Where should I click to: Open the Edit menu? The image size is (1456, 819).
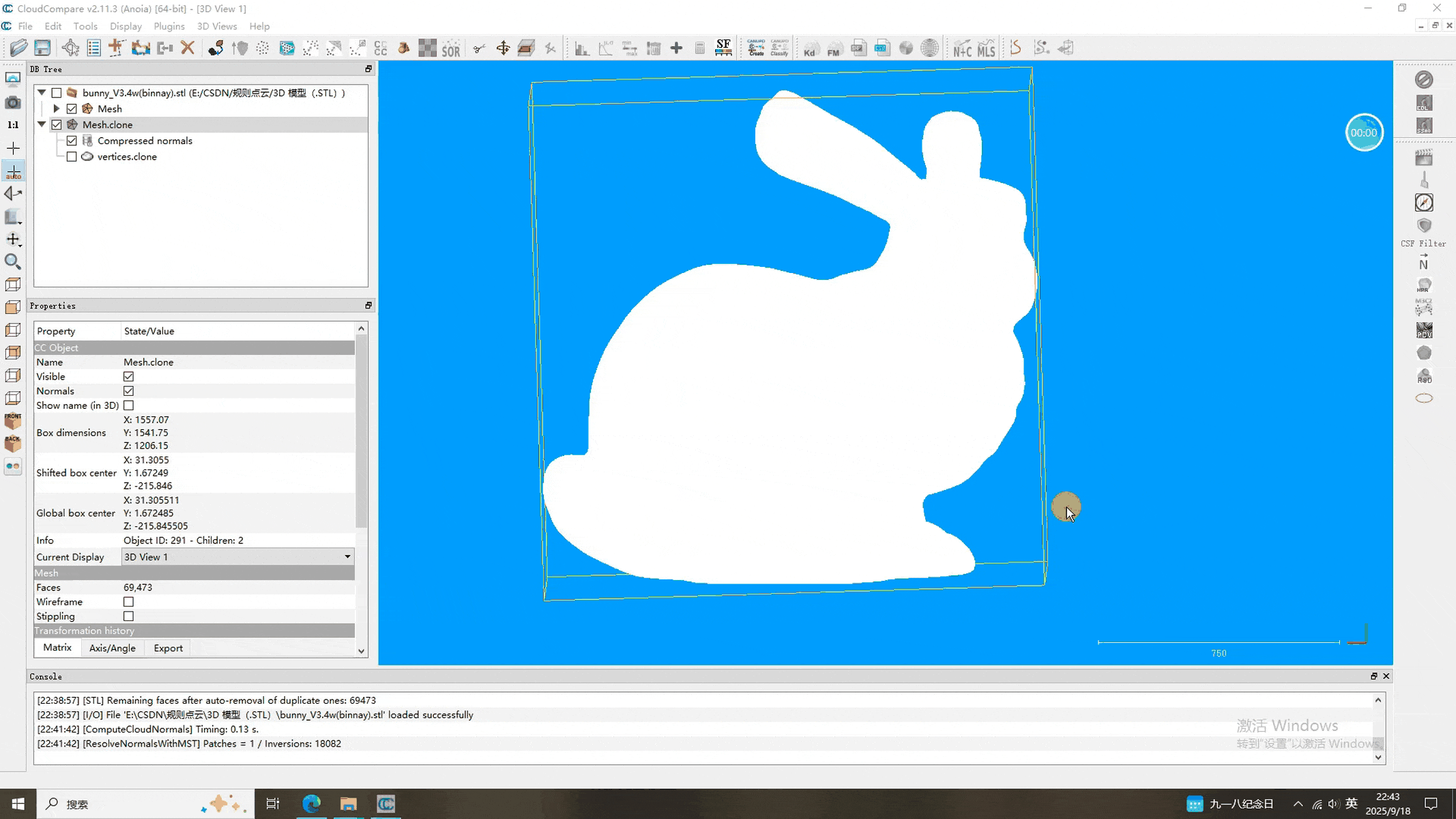click(53, 26)
